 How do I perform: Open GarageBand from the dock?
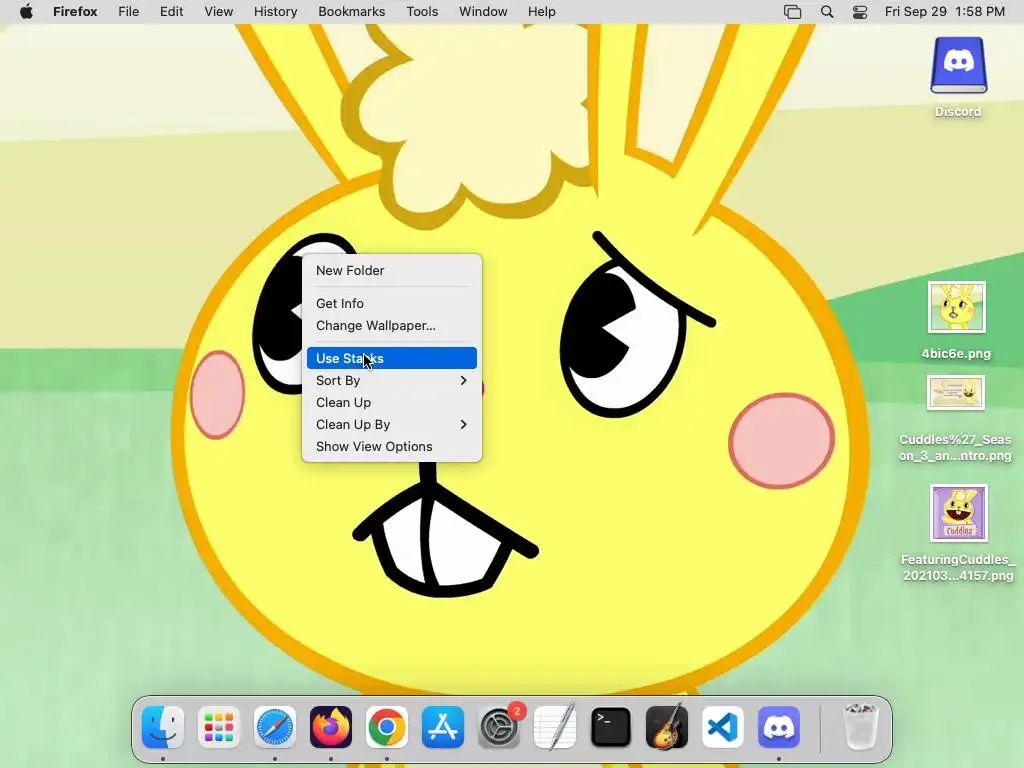click(x=667, y=727)
